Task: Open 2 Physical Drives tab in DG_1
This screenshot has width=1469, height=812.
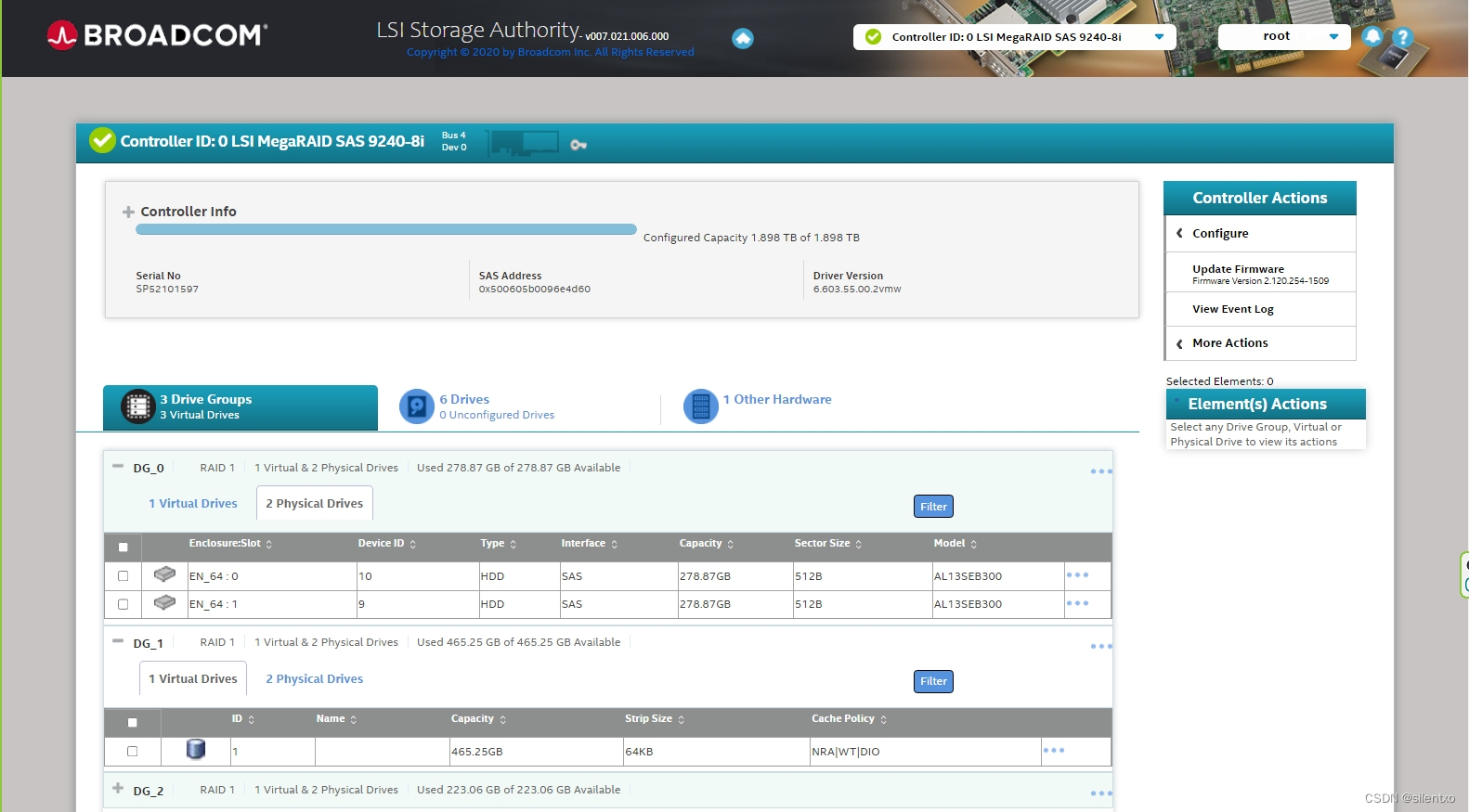Action: [315, 679]
